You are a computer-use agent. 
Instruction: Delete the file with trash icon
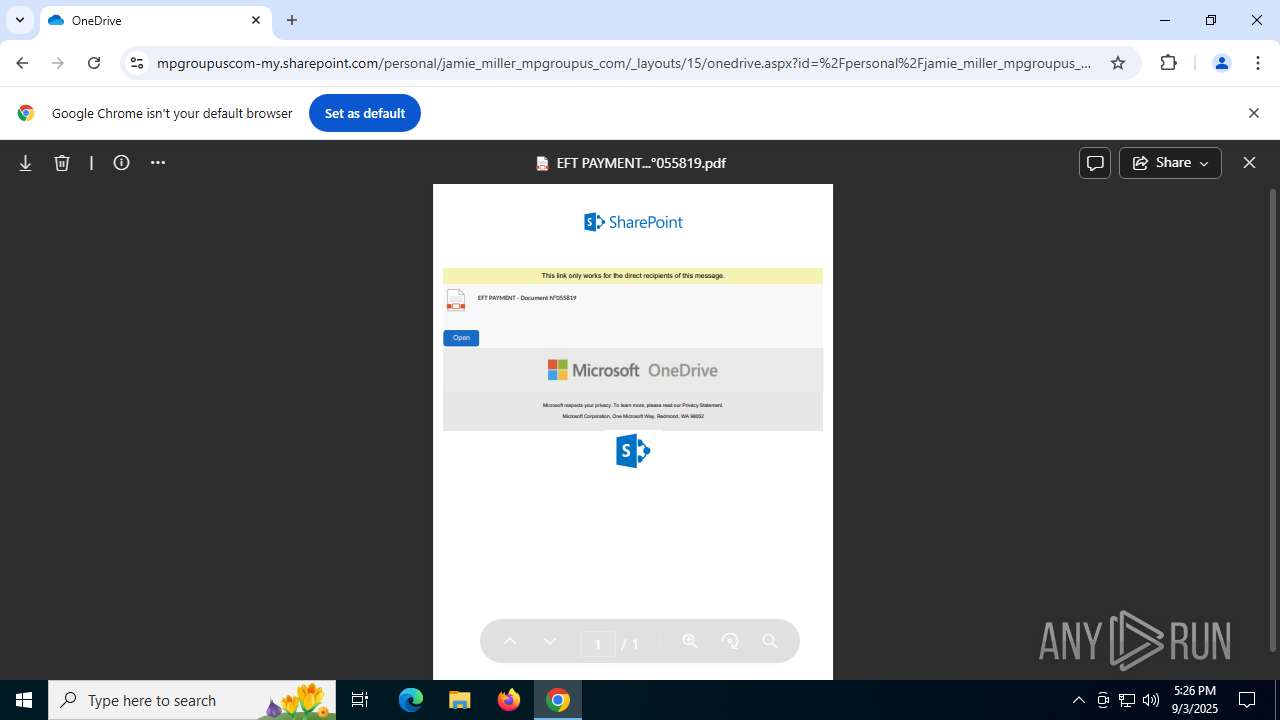[x=62, y=163]
